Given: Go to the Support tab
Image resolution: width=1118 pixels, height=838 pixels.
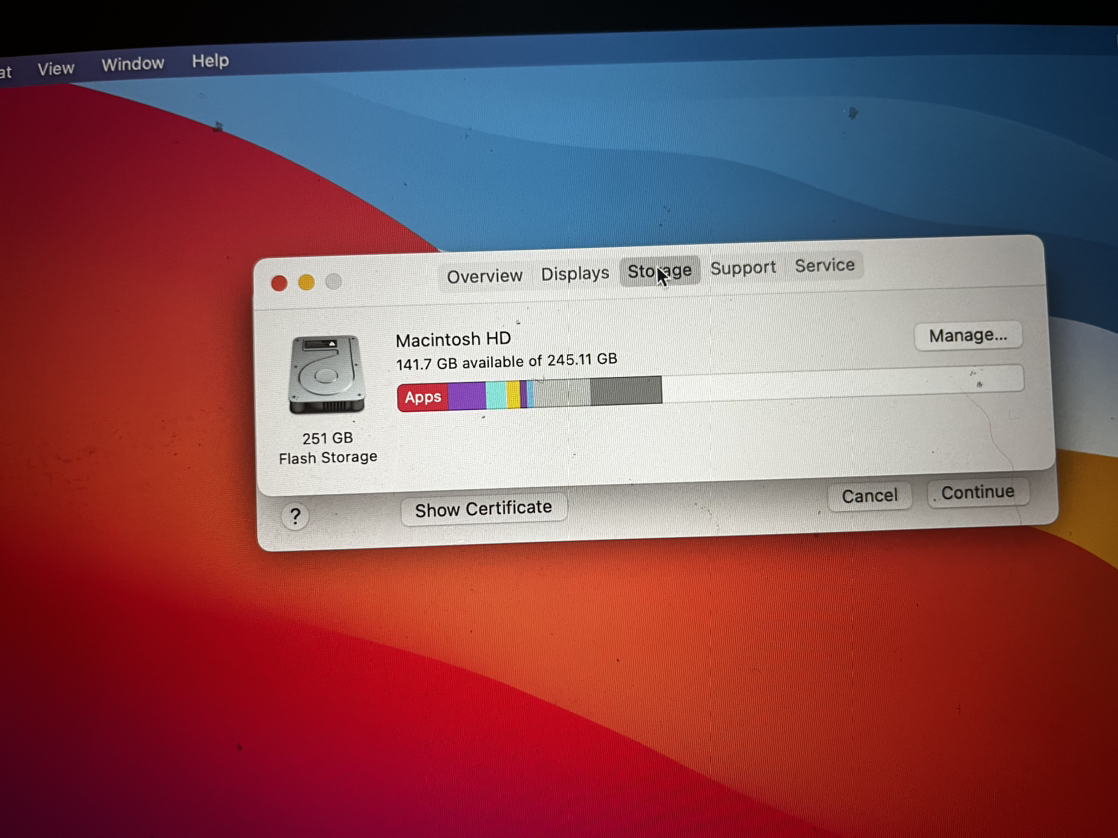Looking at the screenshot, I should tap(743, 267).
